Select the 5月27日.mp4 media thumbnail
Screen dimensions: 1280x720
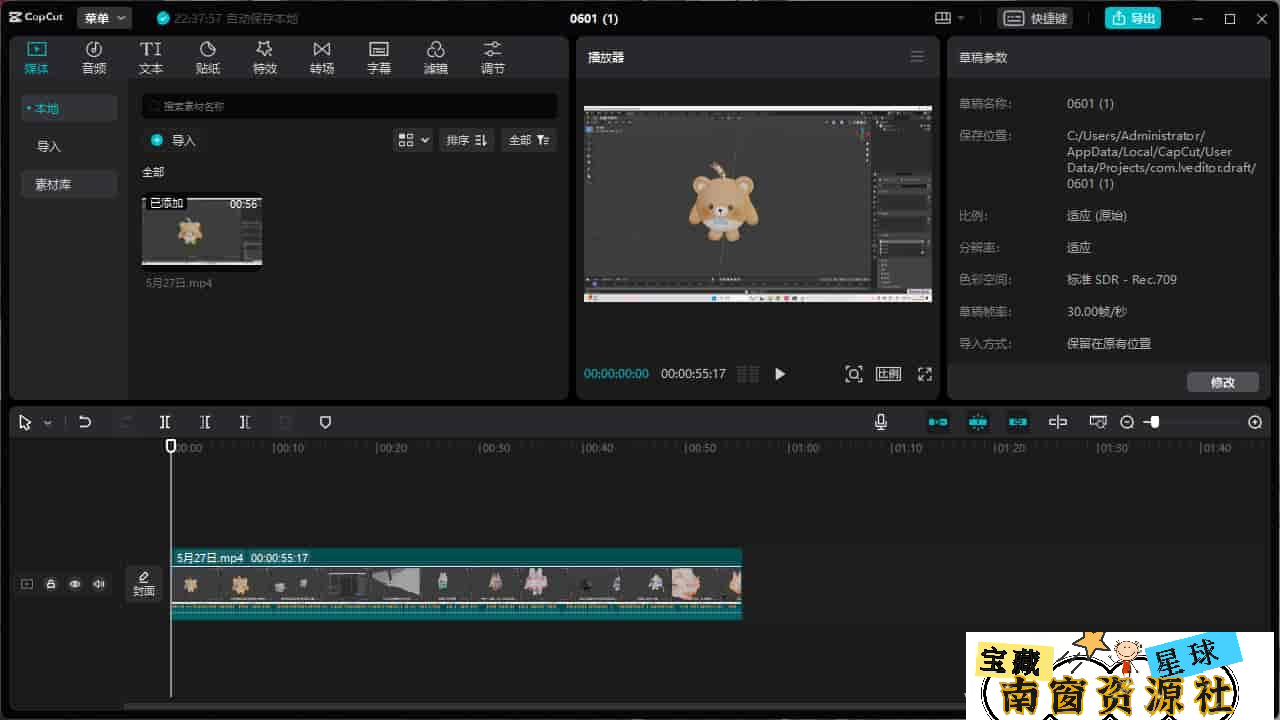[202, 232]
